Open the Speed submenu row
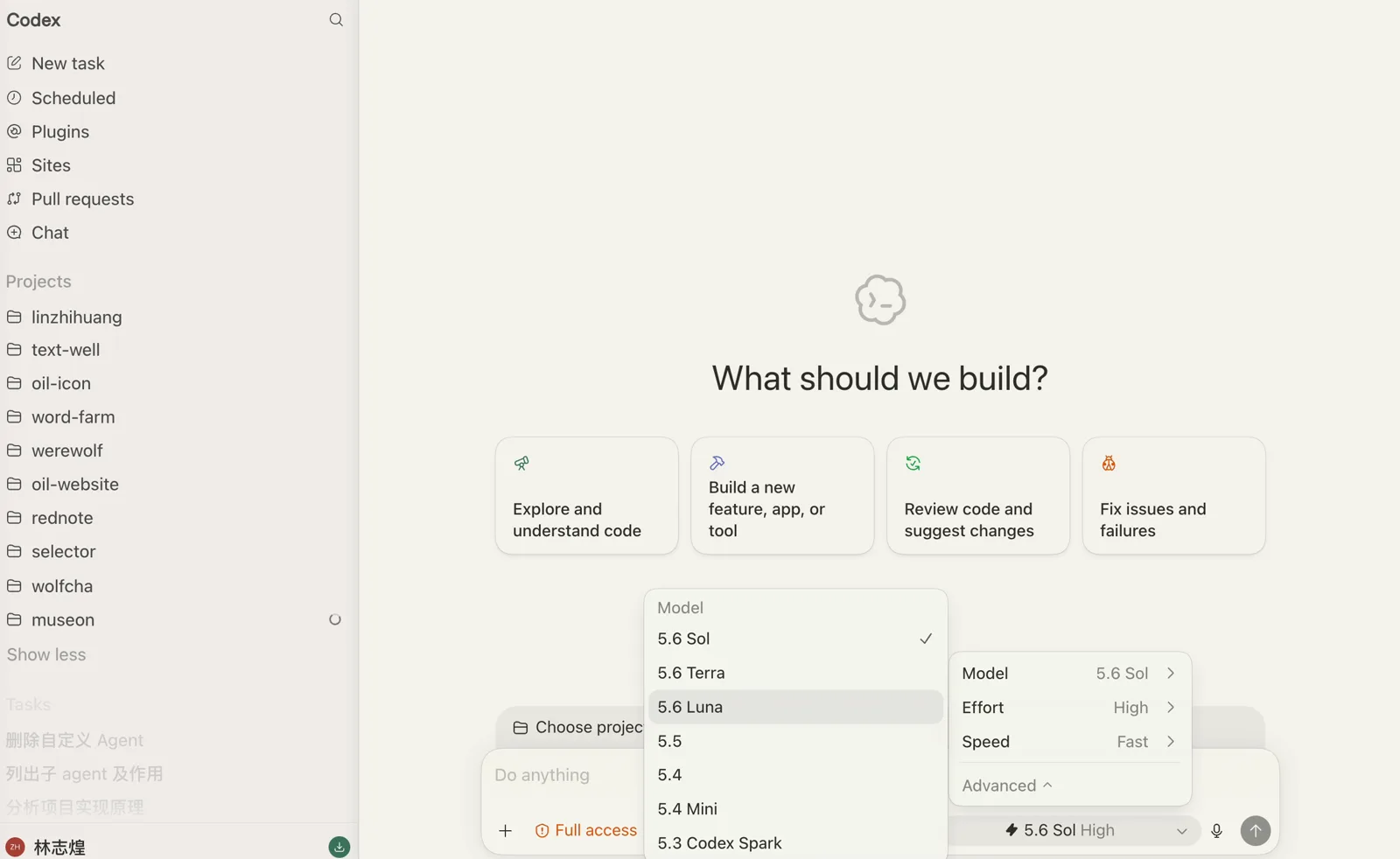Viewport: 1400px width, 859px height. [x=1069, y=742]
